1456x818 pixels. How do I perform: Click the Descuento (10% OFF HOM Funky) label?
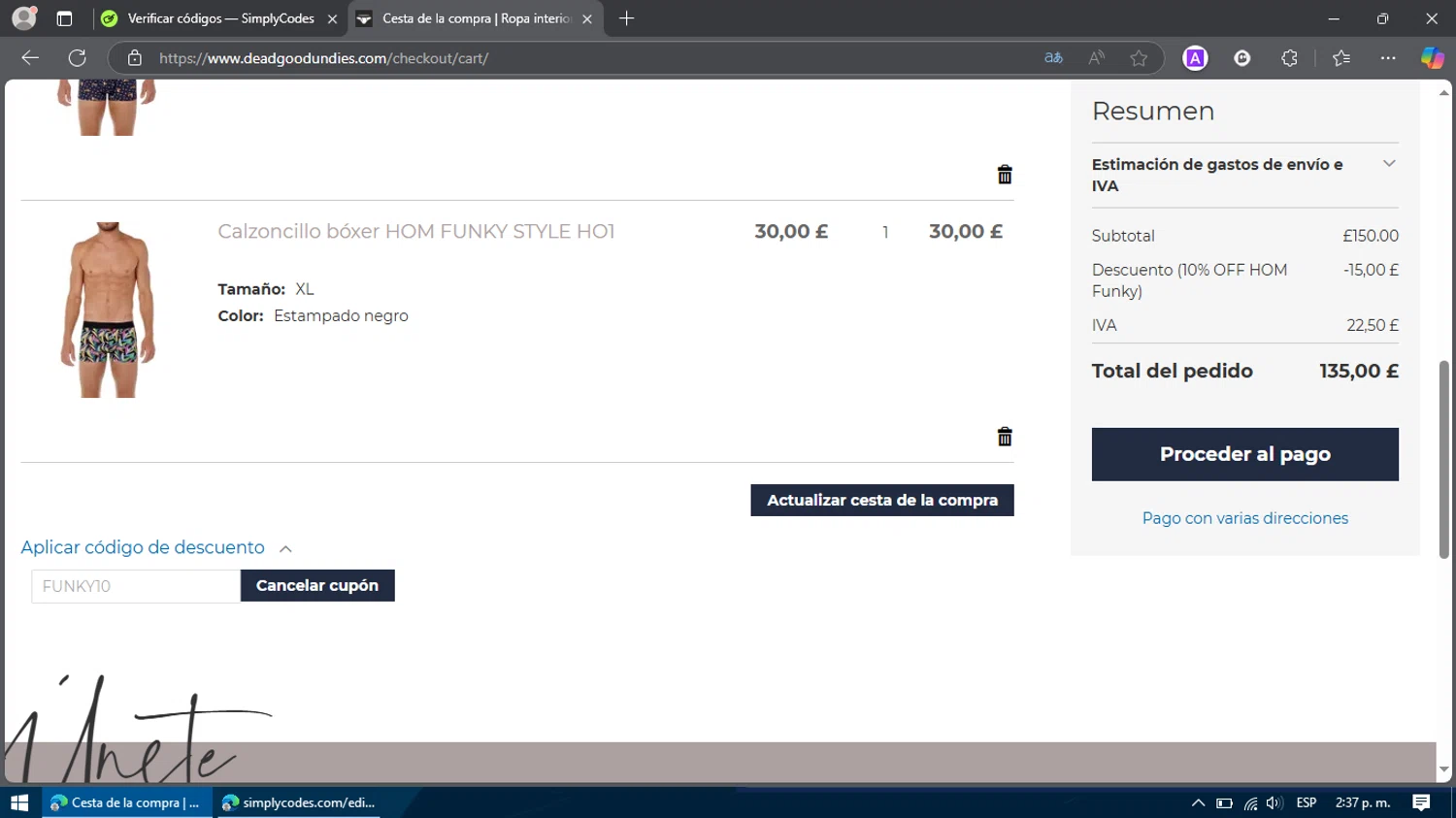click(x=1189, y=280)
